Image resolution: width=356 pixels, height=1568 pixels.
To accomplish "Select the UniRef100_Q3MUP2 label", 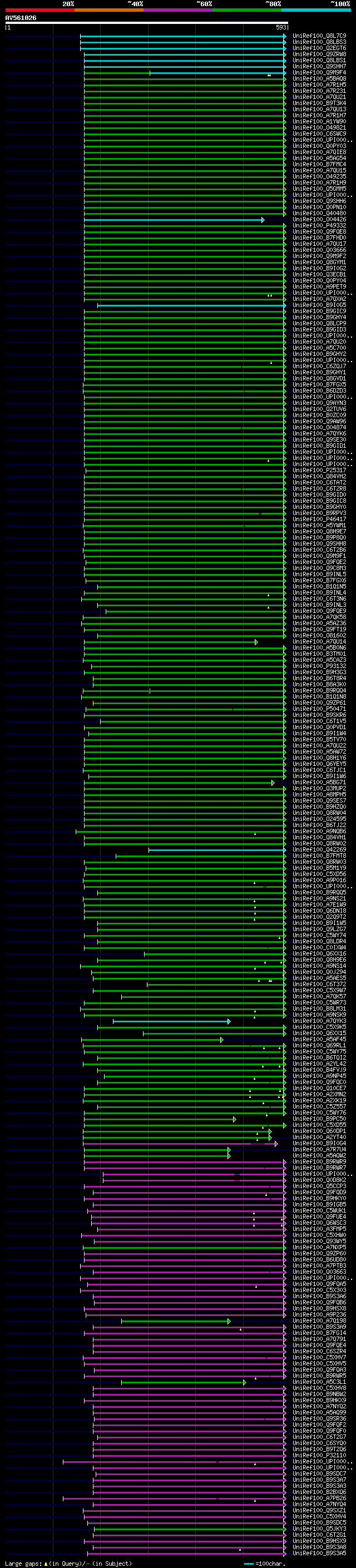I will point(319,788).
